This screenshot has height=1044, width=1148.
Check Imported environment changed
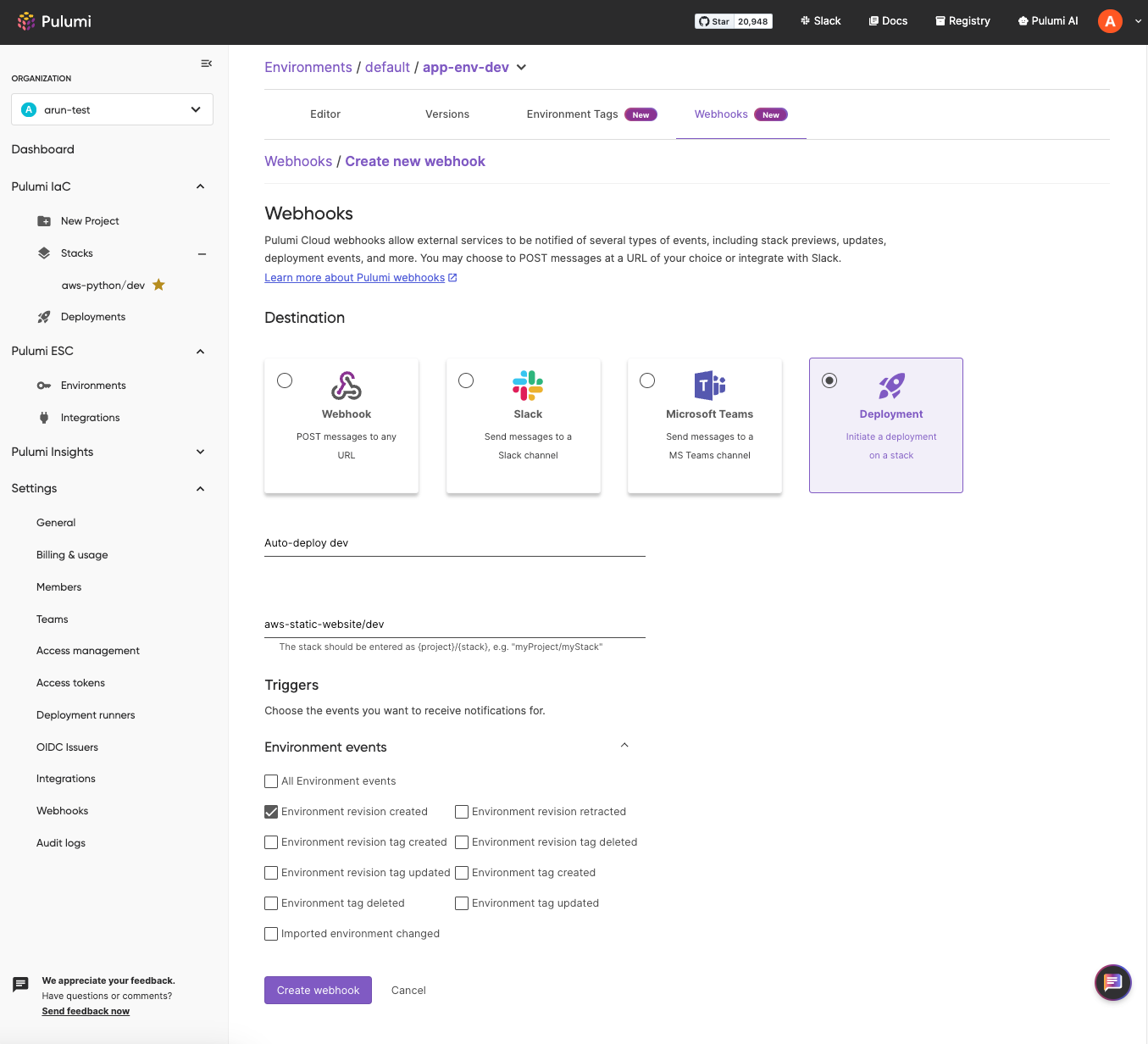tap(271, 934)
